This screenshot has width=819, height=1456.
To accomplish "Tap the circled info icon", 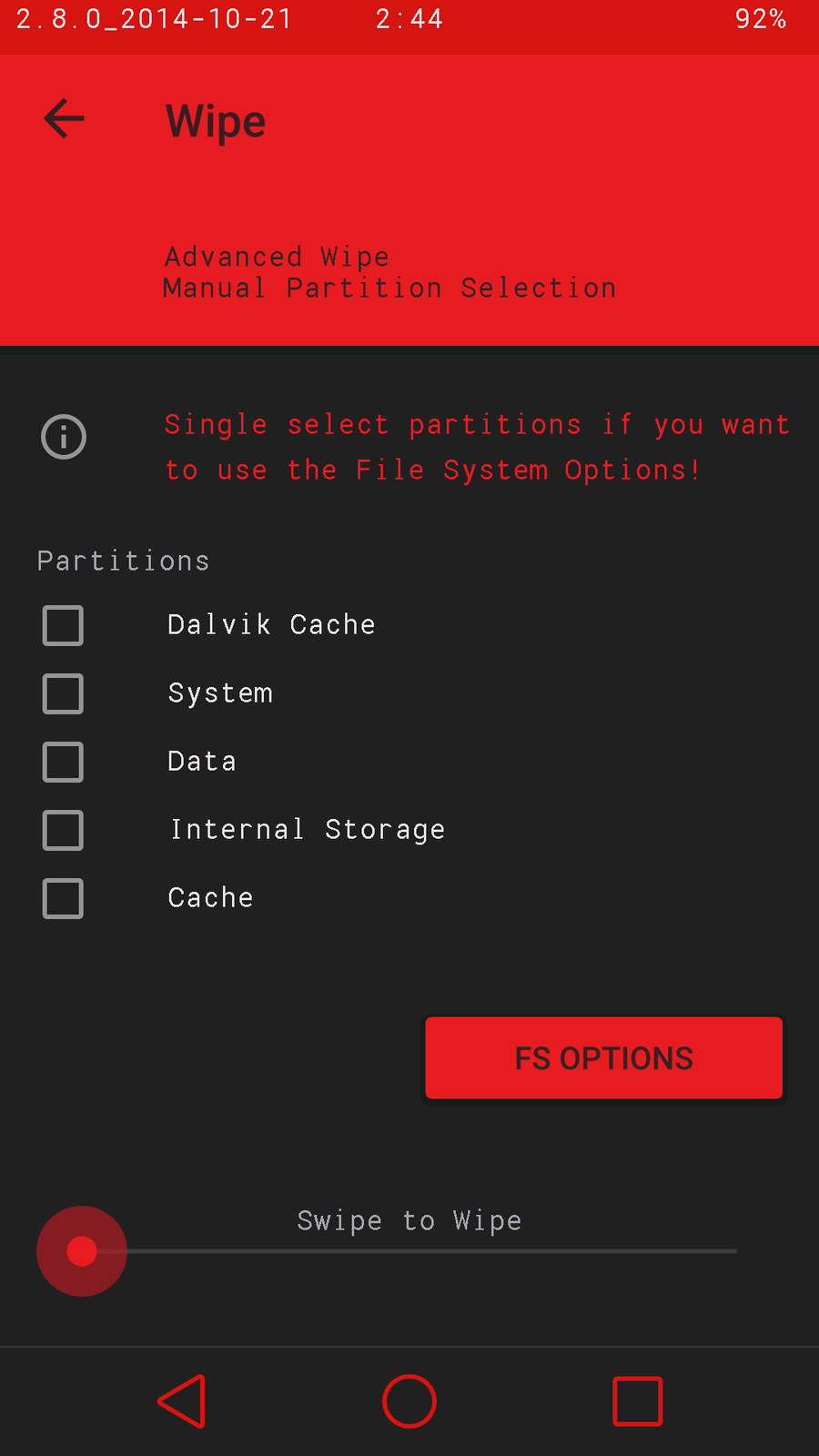I will pyautogui.click(x=64, y=437).
